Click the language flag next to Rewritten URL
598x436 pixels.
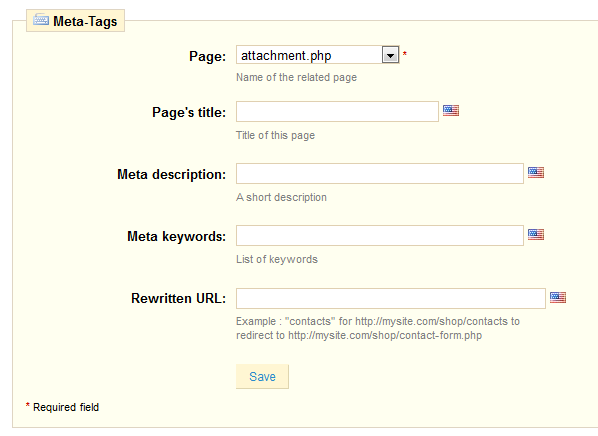pos(558,298)
